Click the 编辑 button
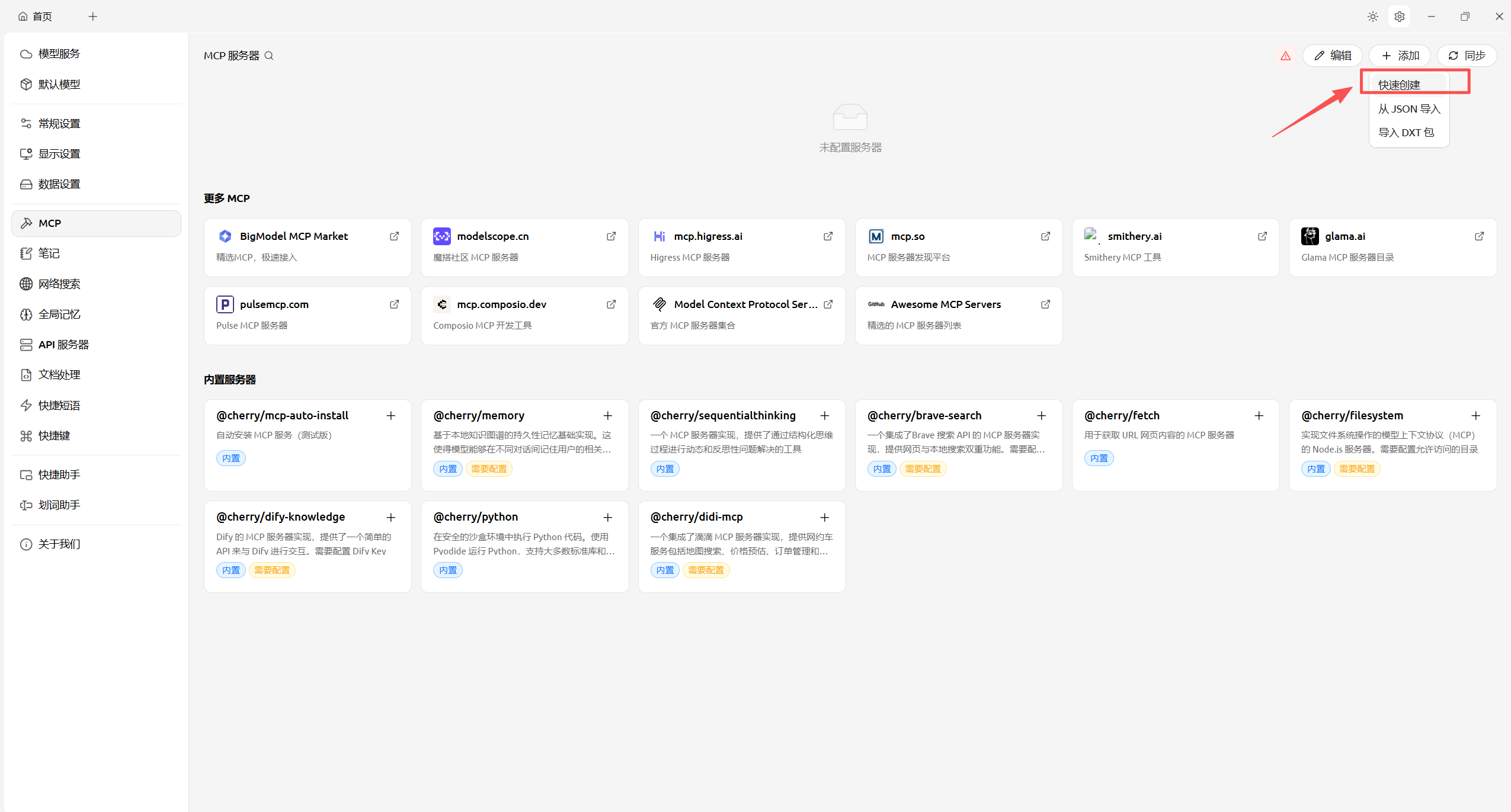 click(x=1332, y=56)
